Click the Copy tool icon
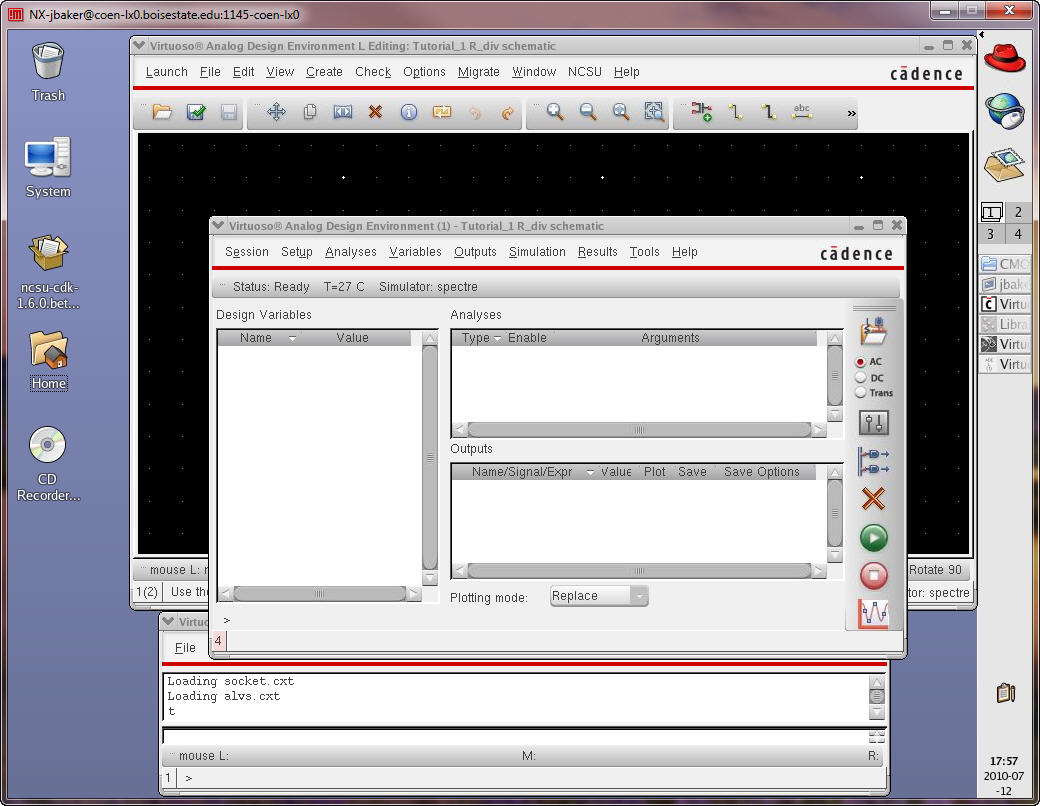Image resolution: width=1040 pixels, height=806 pixels. (310, 111)
